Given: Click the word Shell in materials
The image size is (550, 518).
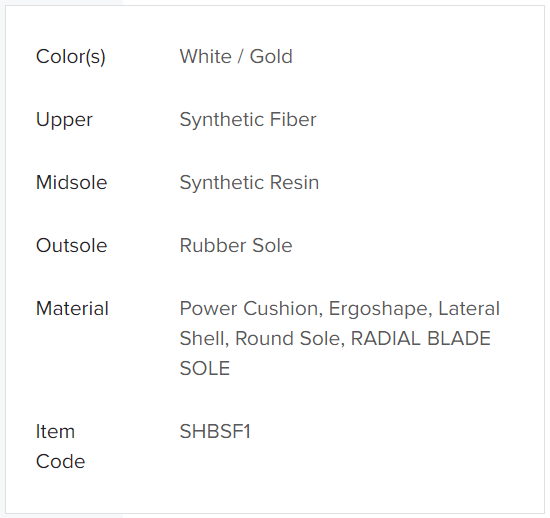Looking at the screenshot, I should pyautogui.click(x=204, y=339).
